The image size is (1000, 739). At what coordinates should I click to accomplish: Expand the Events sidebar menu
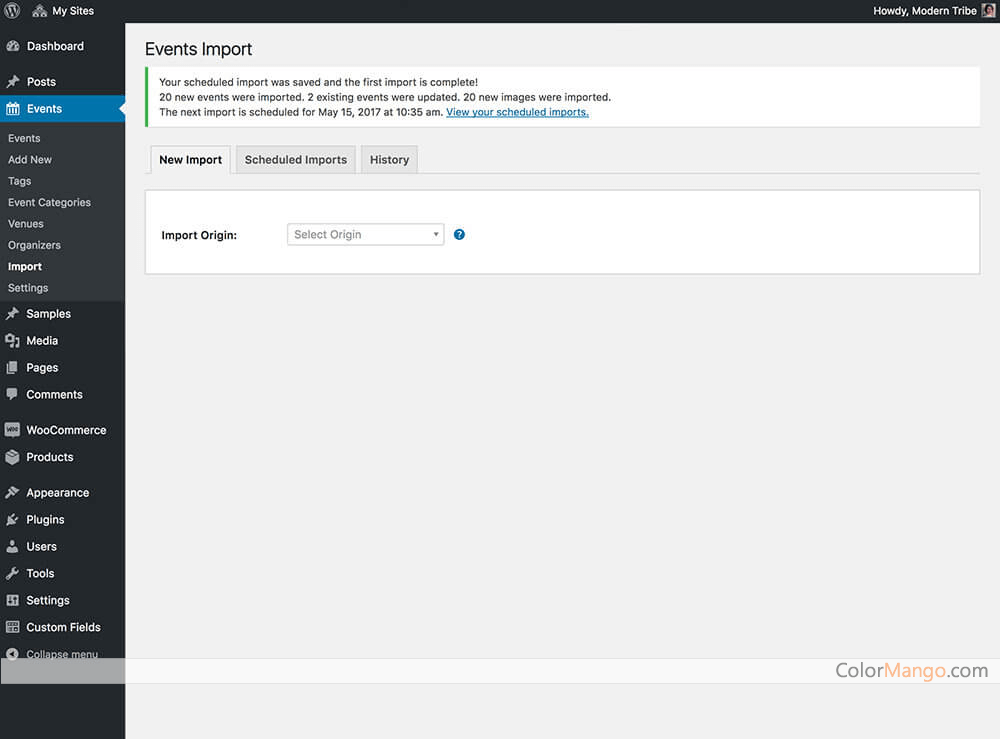pos(44,109)
